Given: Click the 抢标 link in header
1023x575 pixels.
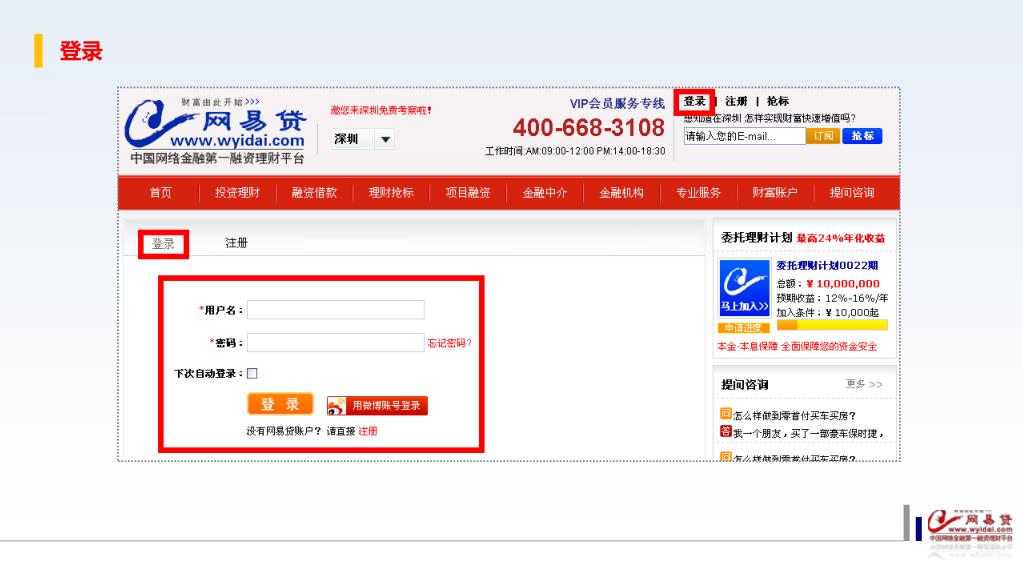Looking at the screenshot, I should pos(778,101).
